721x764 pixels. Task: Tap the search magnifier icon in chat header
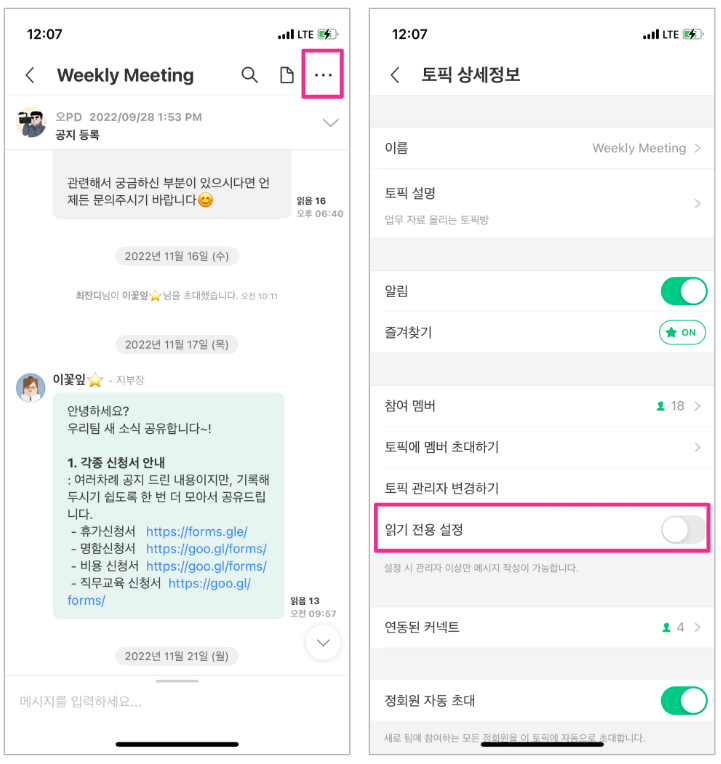click(249, 75)
